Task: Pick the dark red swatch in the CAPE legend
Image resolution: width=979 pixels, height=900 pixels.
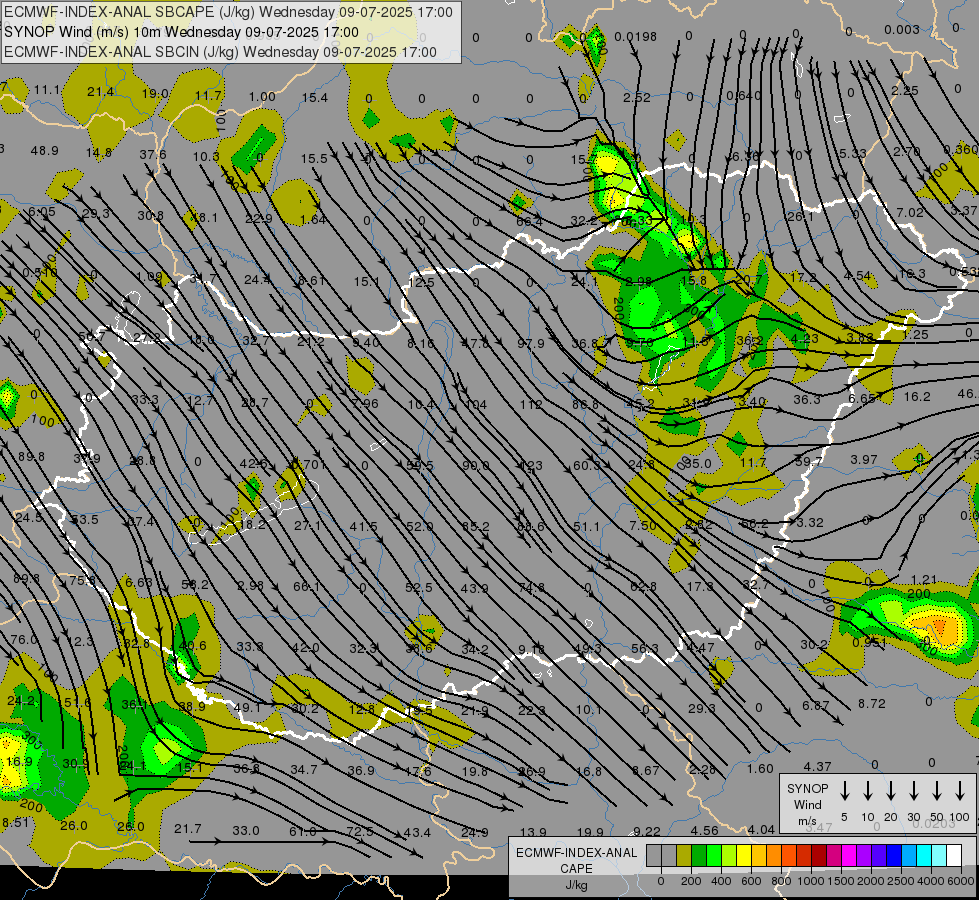Action: click(819, 856)
